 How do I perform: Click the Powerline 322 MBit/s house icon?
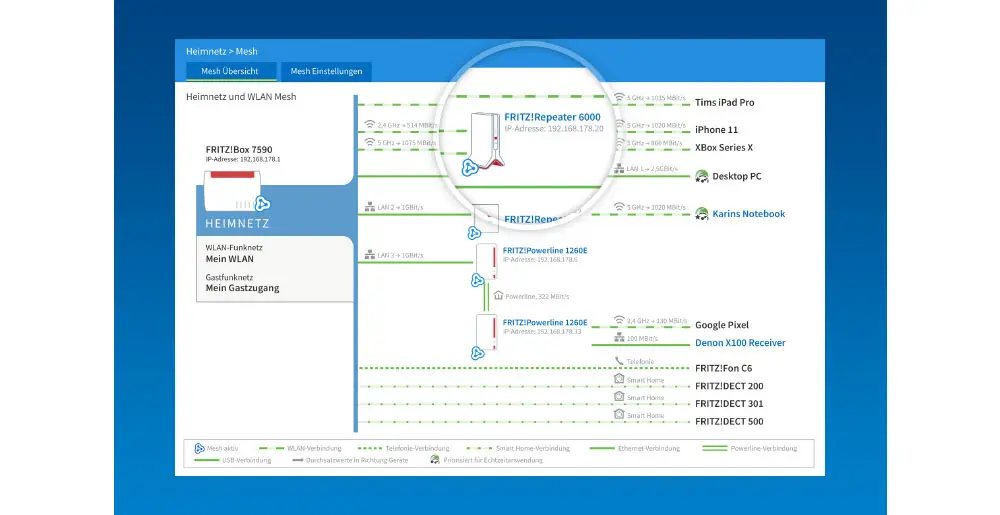pyautogui.click(x=498, y=296)
